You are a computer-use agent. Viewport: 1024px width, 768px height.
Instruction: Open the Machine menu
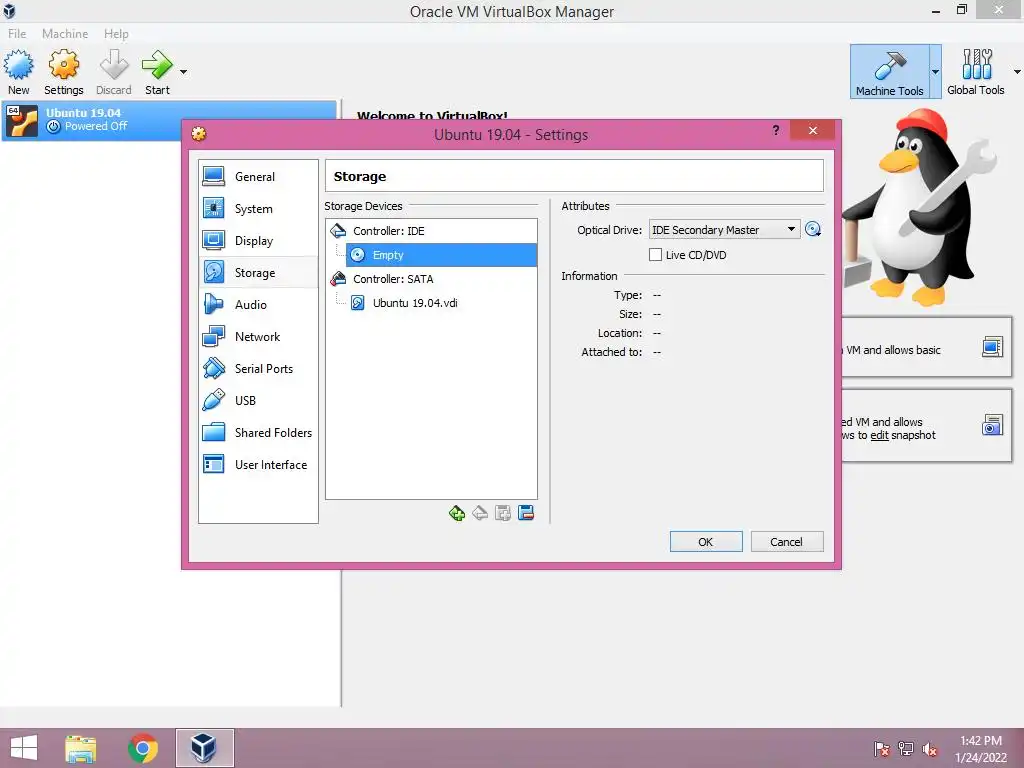(x=65, y=33)
